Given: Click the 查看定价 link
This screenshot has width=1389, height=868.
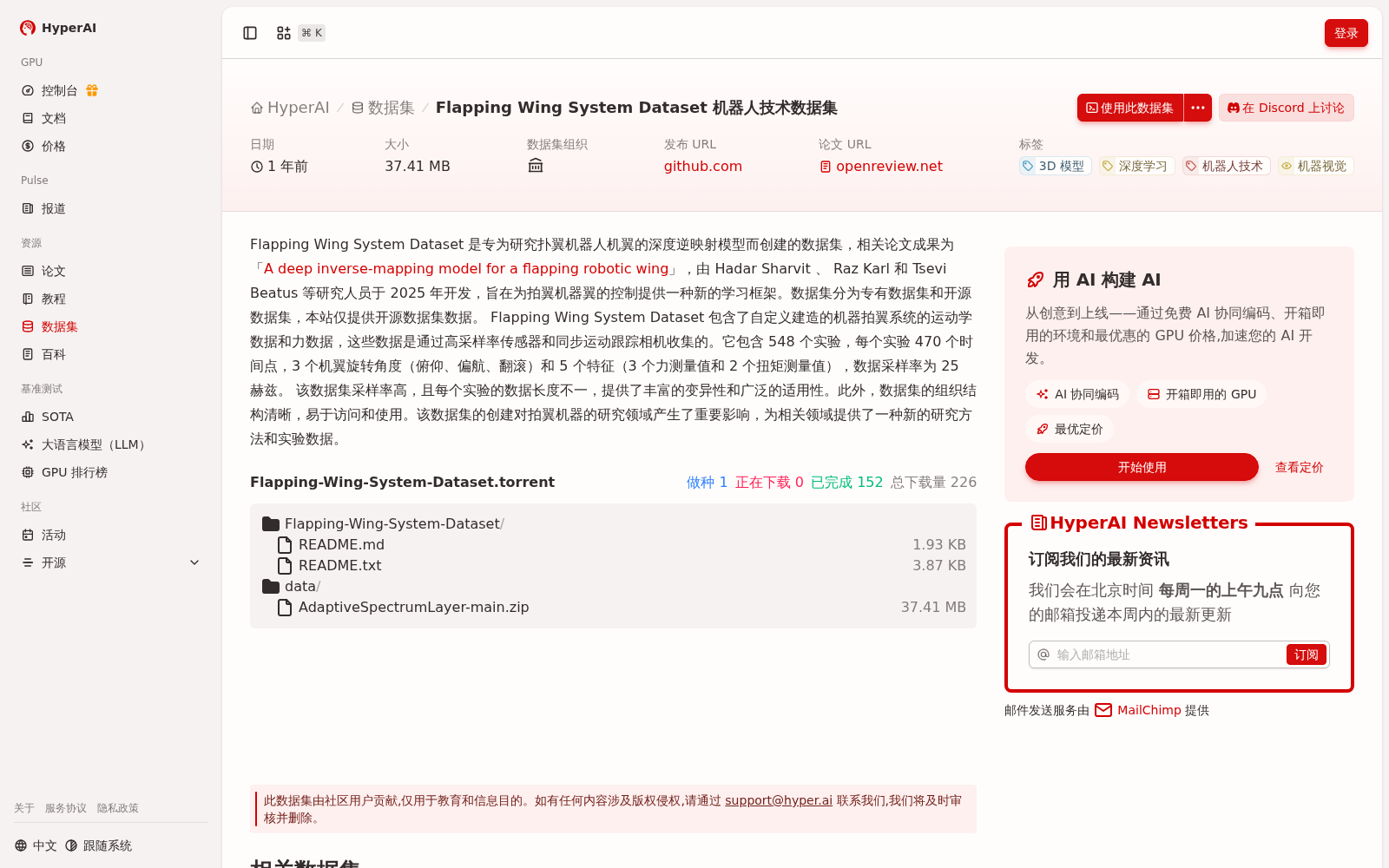Looking at the screenshot, I should [1299, 467].
